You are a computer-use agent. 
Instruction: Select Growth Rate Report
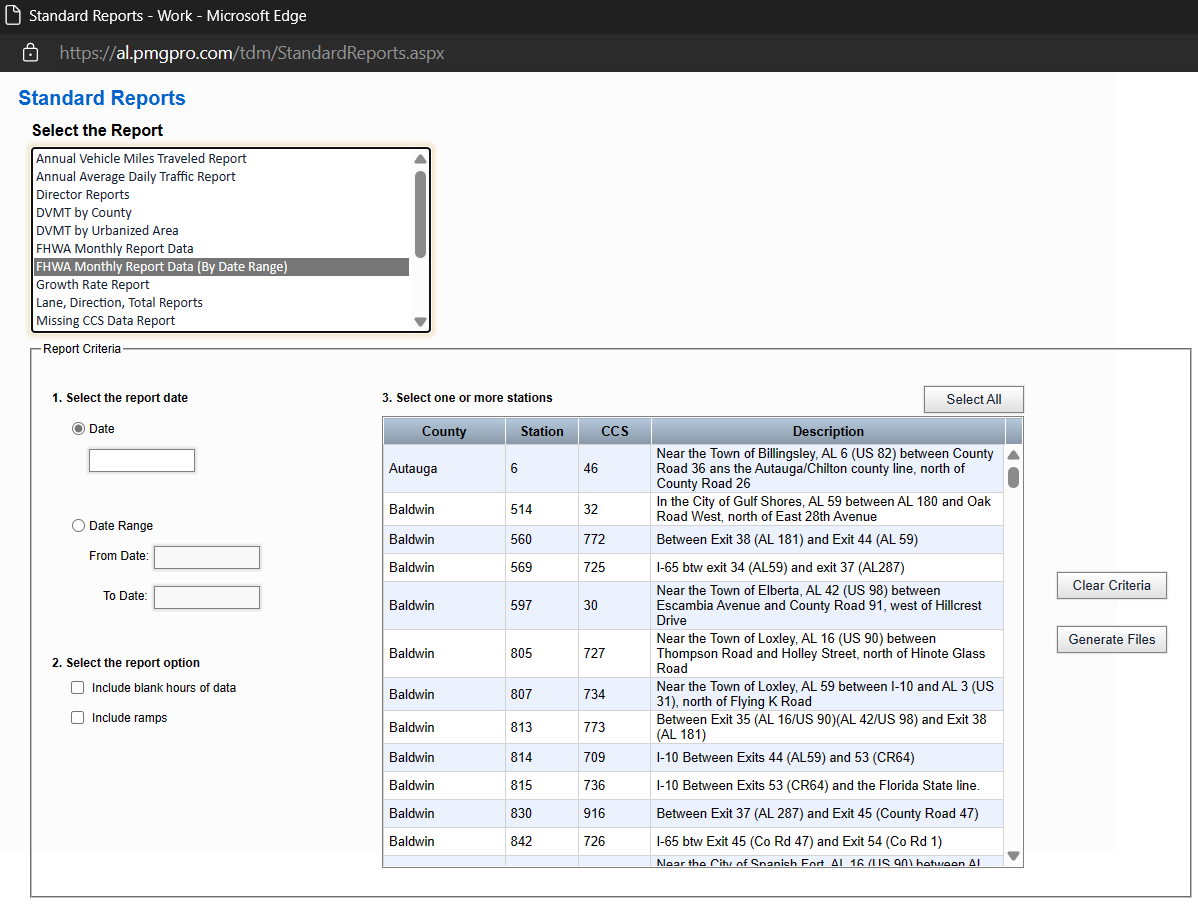222,284
